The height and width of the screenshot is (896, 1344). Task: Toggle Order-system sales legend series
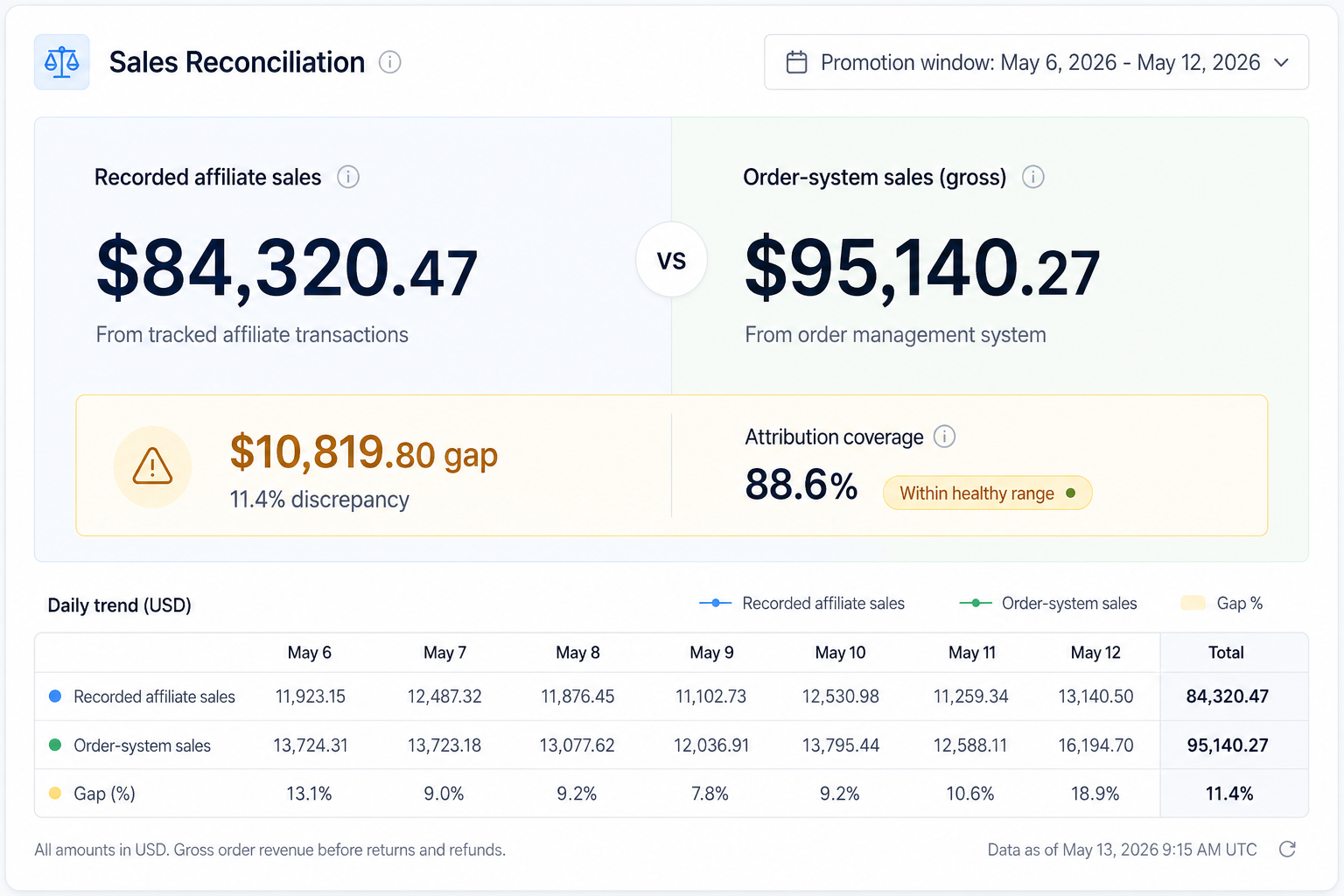(1048, 603)
